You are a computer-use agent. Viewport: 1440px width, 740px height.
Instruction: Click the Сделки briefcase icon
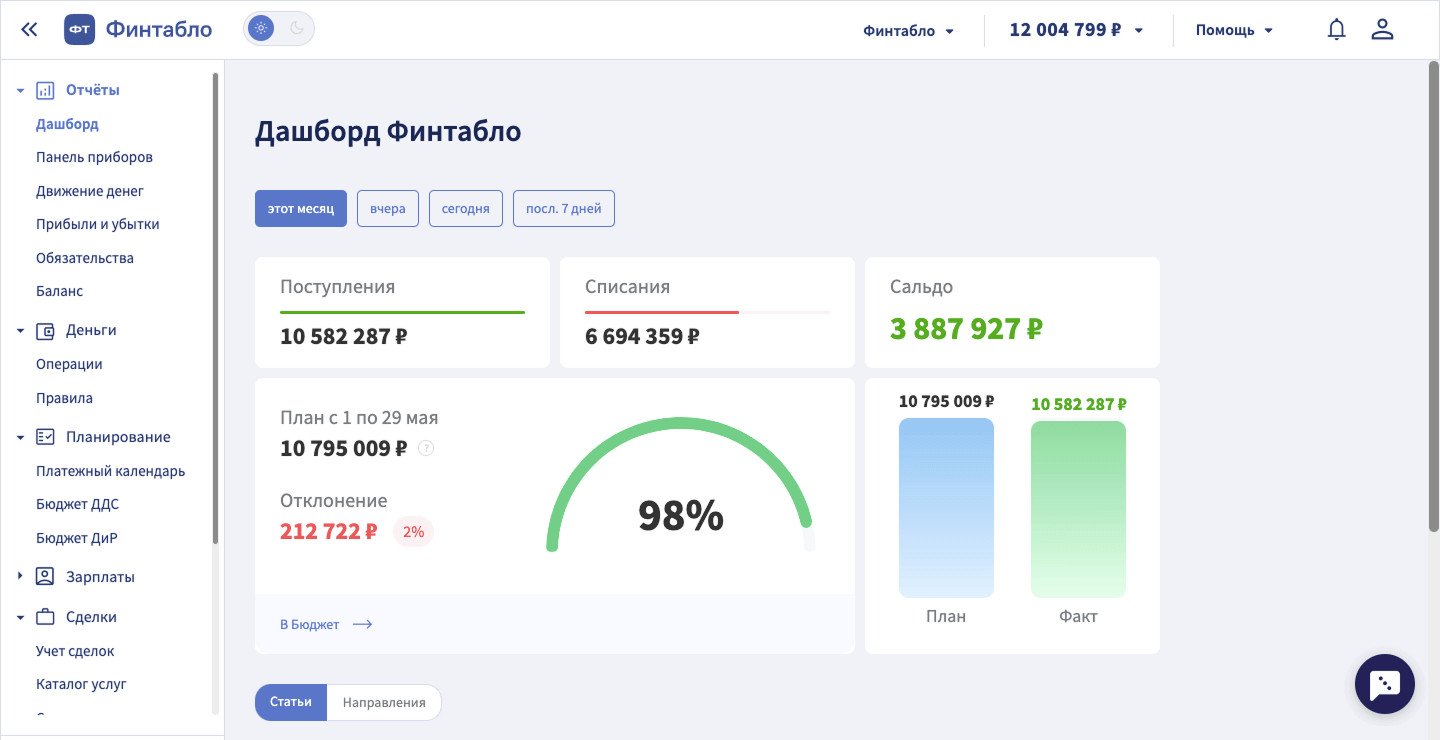[x=45, y=617]
